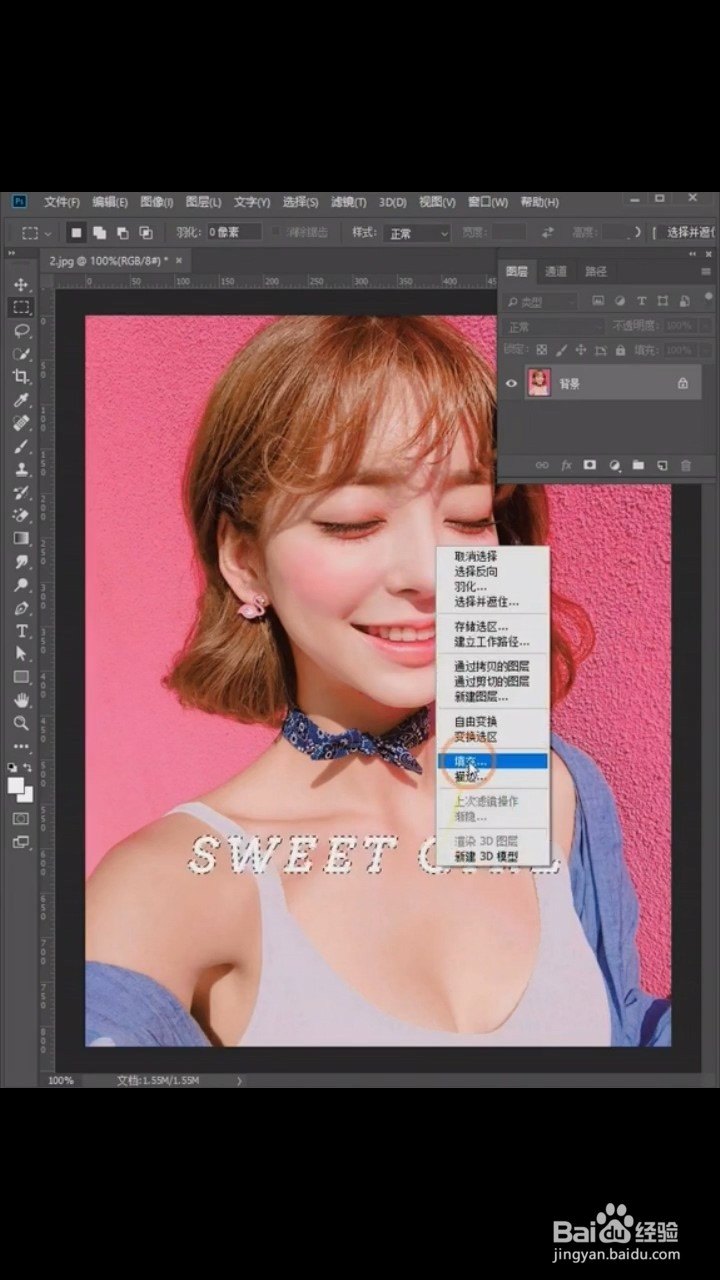The width and height of the screenshot is (720, 1280).
Task: Delete layer trash icon
Action: tap(686, 465)
